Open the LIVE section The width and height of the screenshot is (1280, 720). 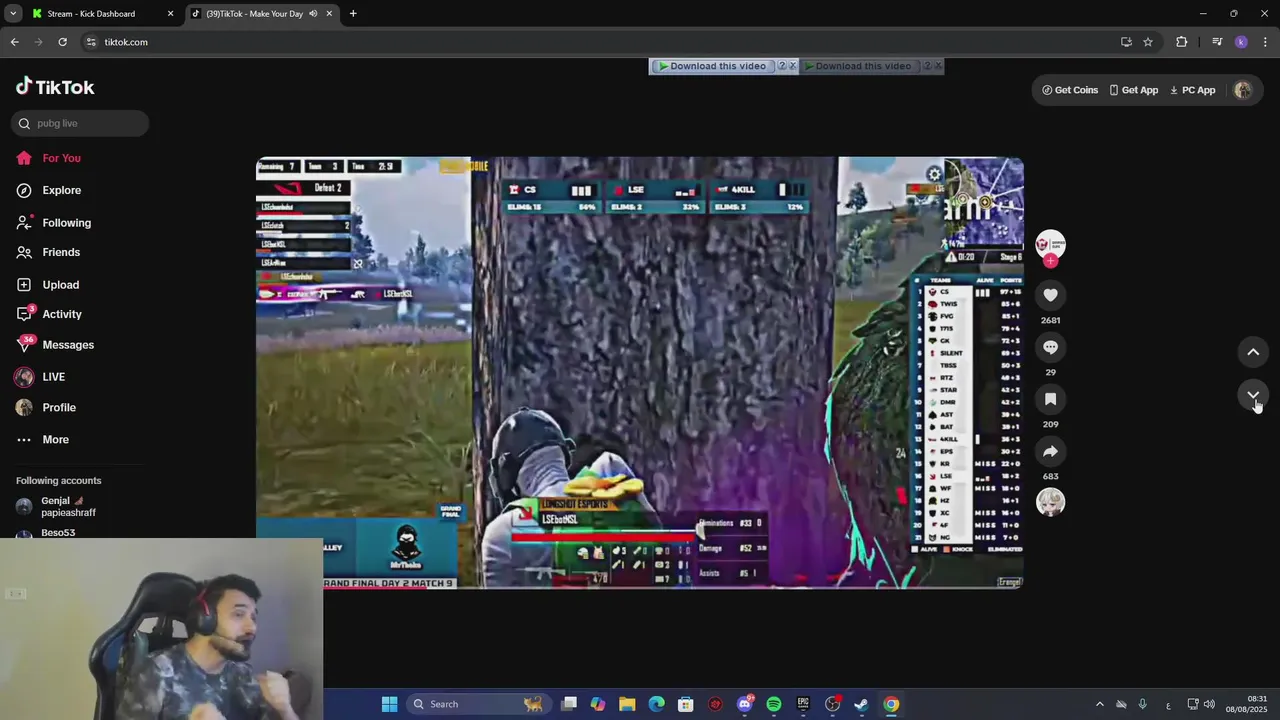click(x=53, y=377)
